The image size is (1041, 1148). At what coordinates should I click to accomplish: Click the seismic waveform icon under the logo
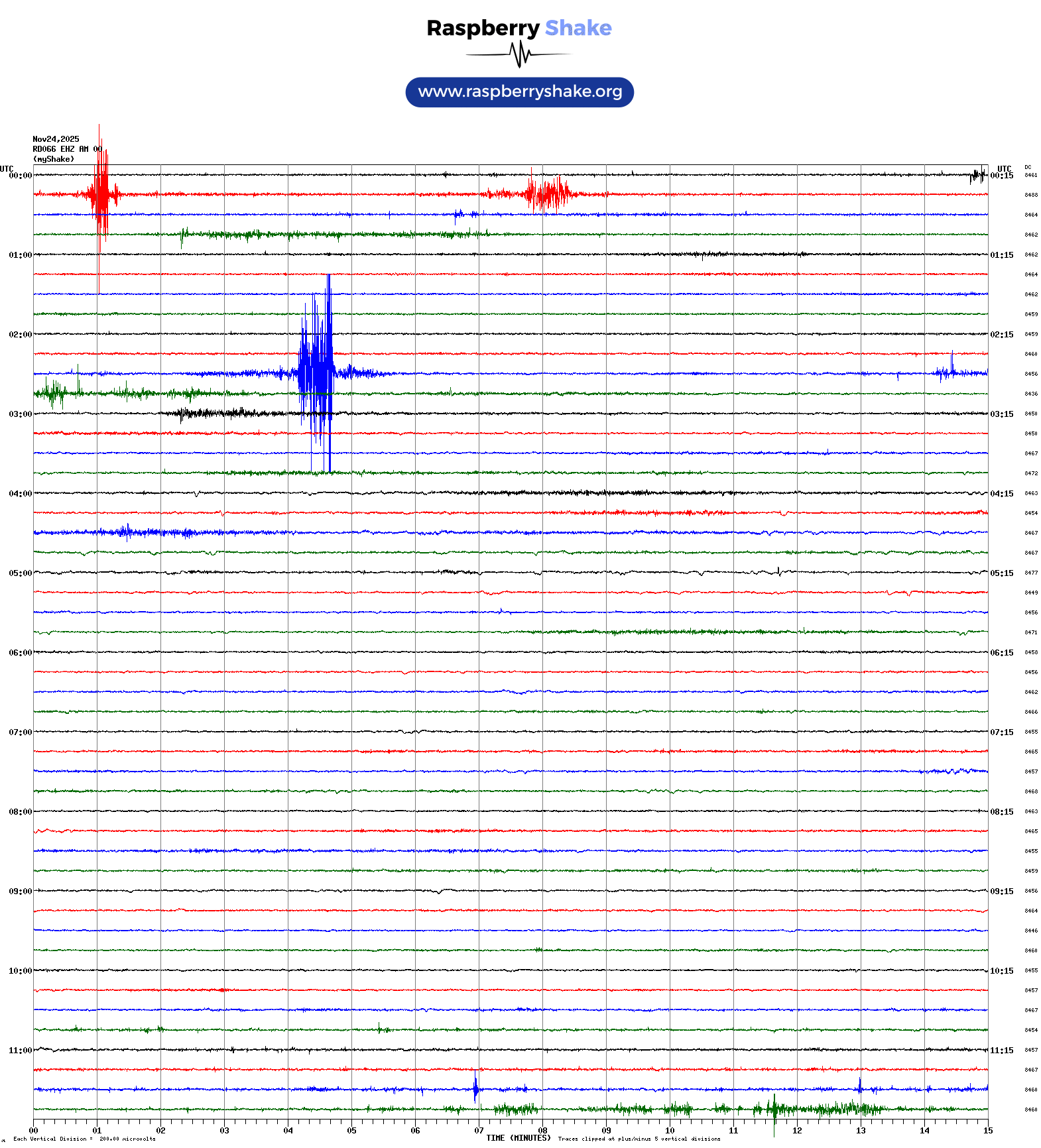pyautogui.click(x=519, y=54)
